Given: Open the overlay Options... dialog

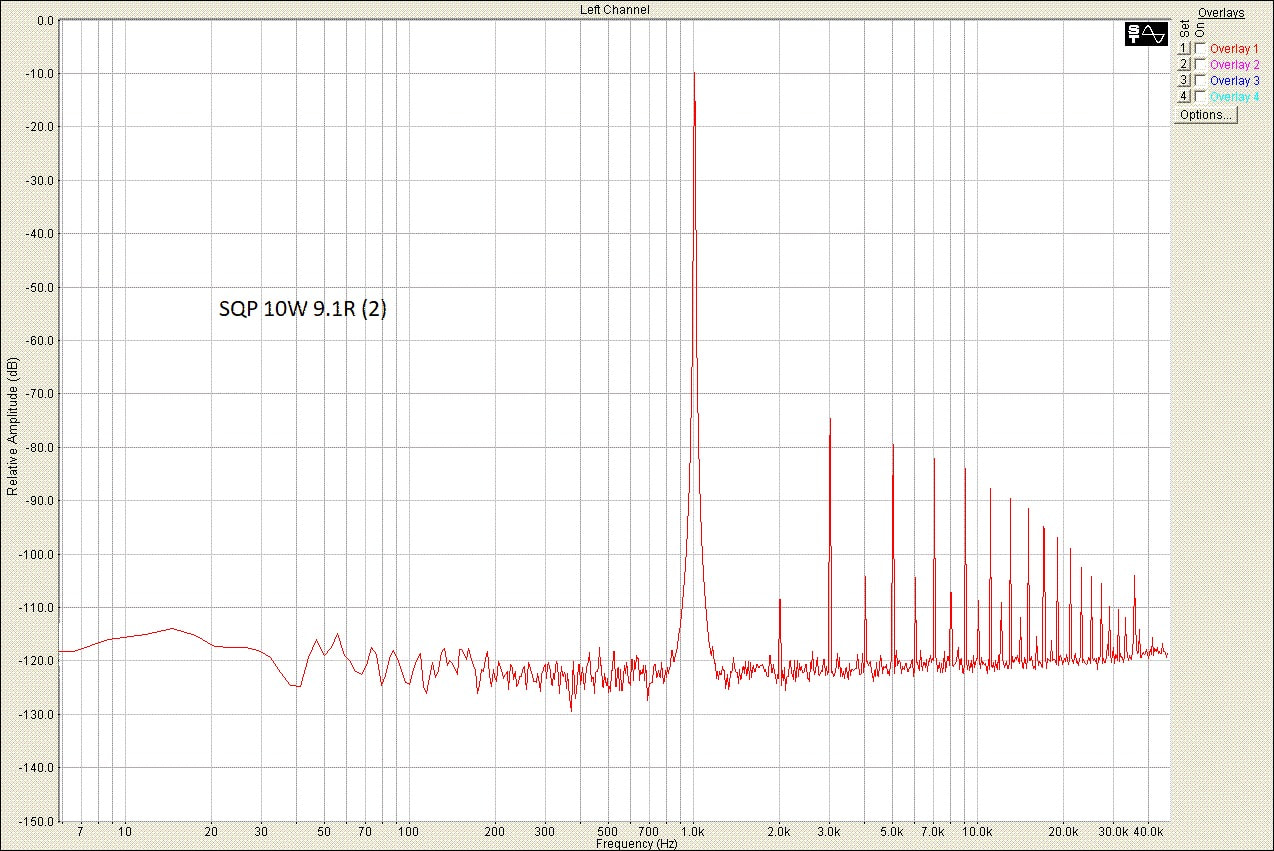Looking at the screenshot, I should click(1205, 115).
